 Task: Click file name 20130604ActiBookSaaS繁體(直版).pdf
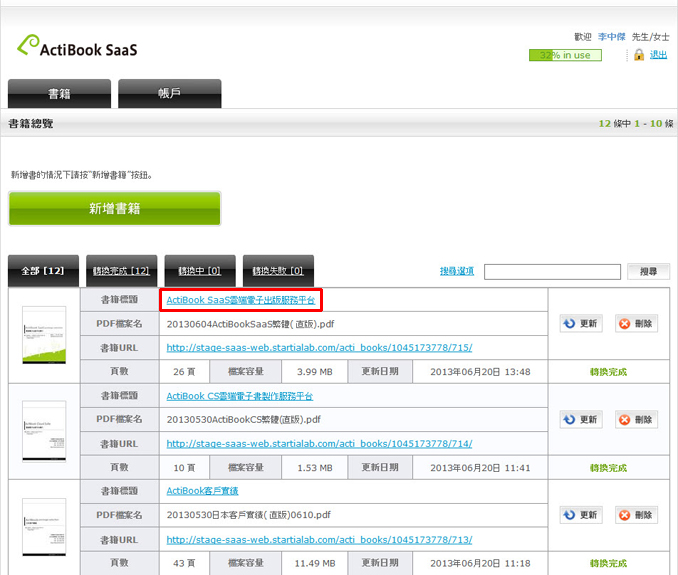250,324
